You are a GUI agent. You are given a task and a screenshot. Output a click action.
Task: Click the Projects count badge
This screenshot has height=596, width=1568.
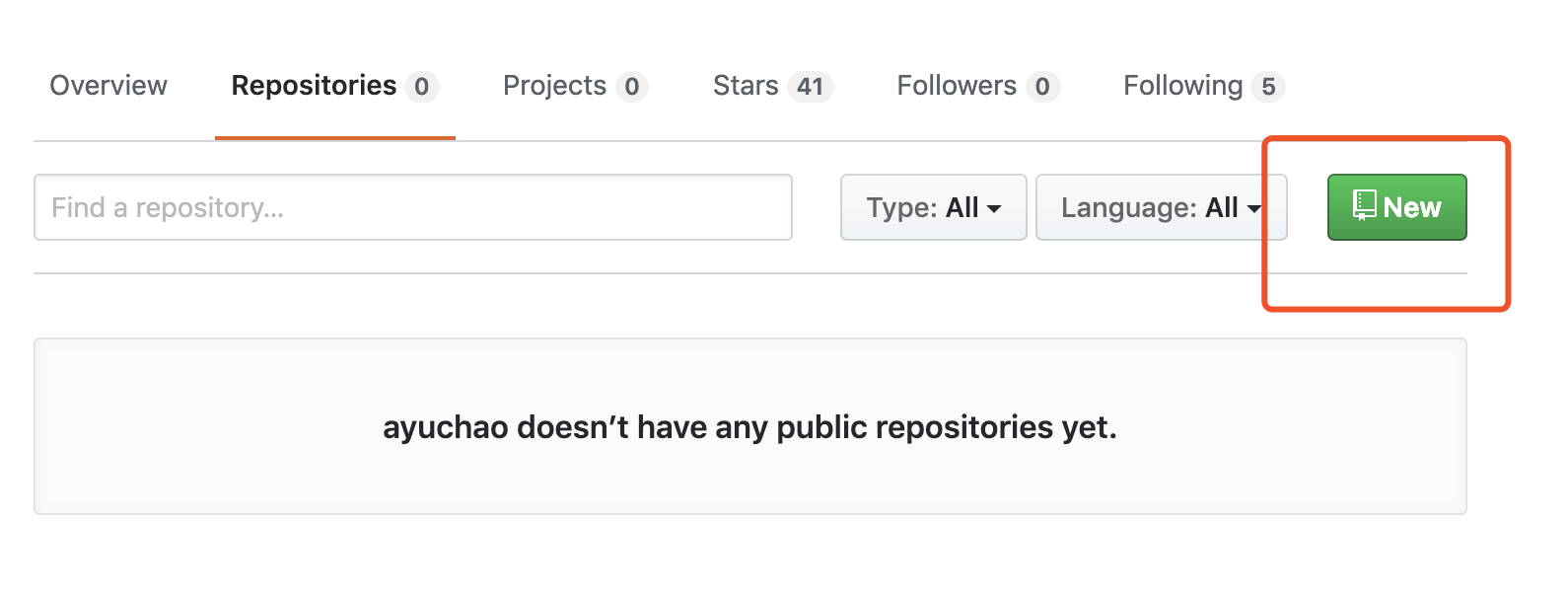tap(631, 87)
